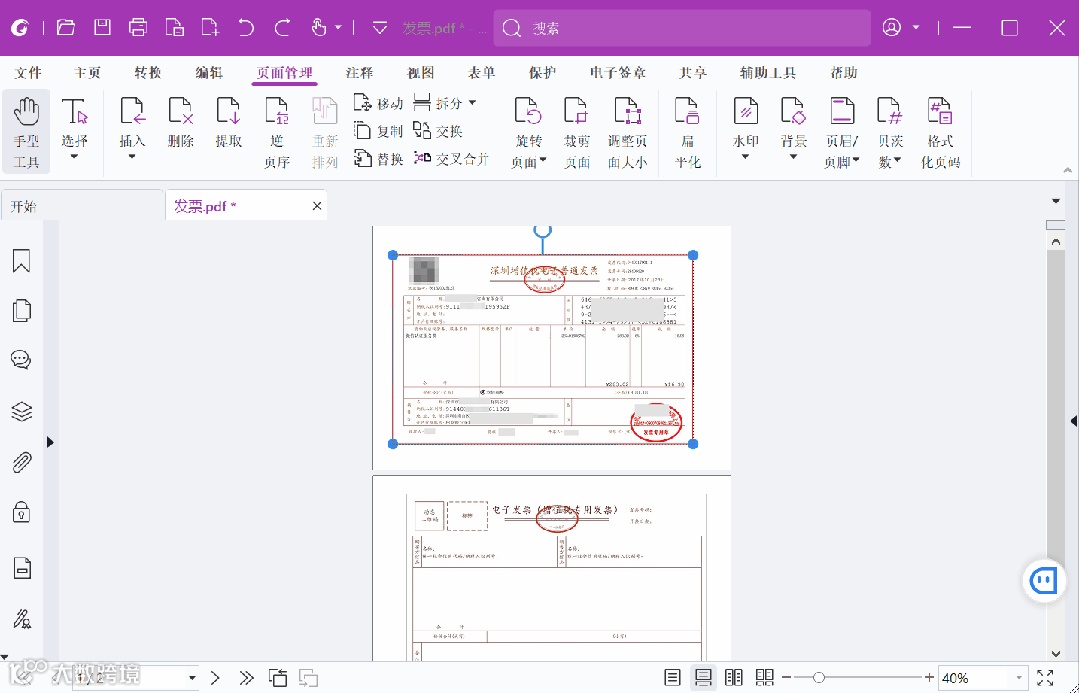Screen dimensions: 1079x693
Task: Undo the last action
Action: click(246, 28)
